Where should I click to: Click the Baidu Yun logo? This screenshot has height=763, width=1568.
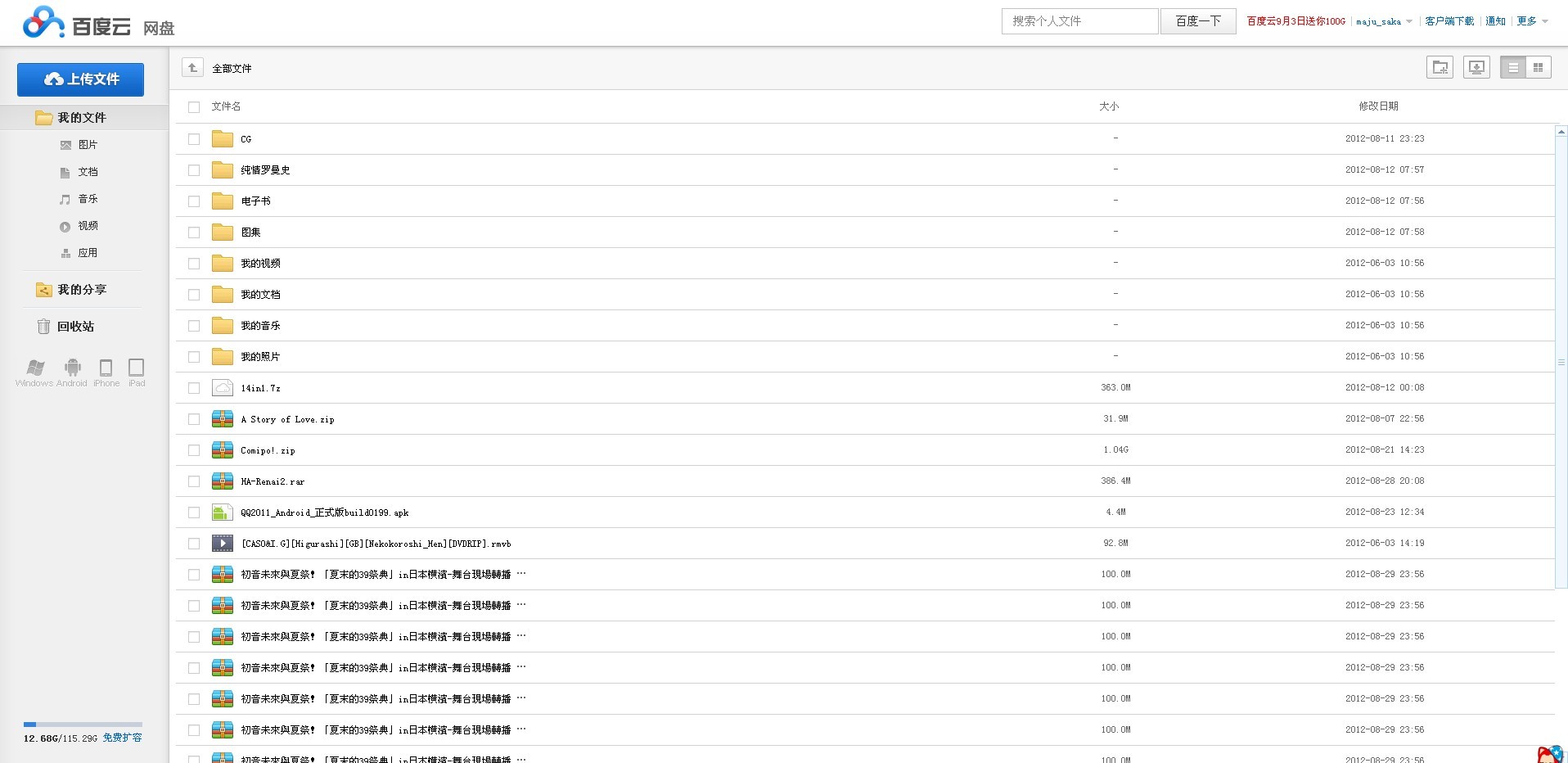(x=99, y=23)
